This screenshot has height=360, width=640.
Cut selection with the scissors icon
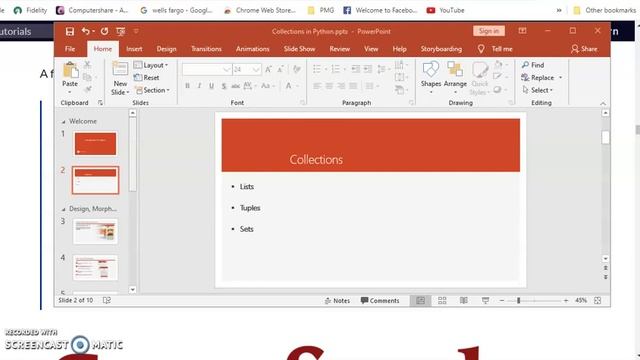pos(87,64)
